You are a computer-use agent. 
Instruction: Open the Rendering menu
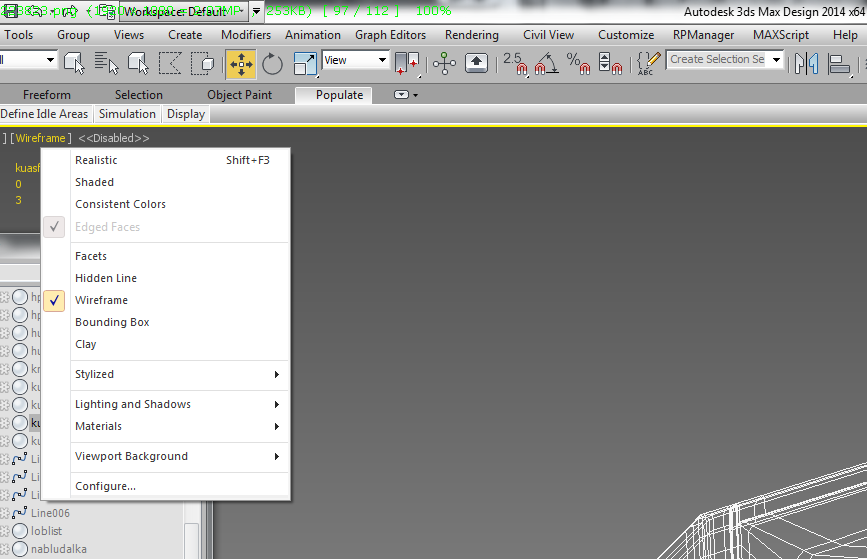pyautogui.click(x=471, y=35)
